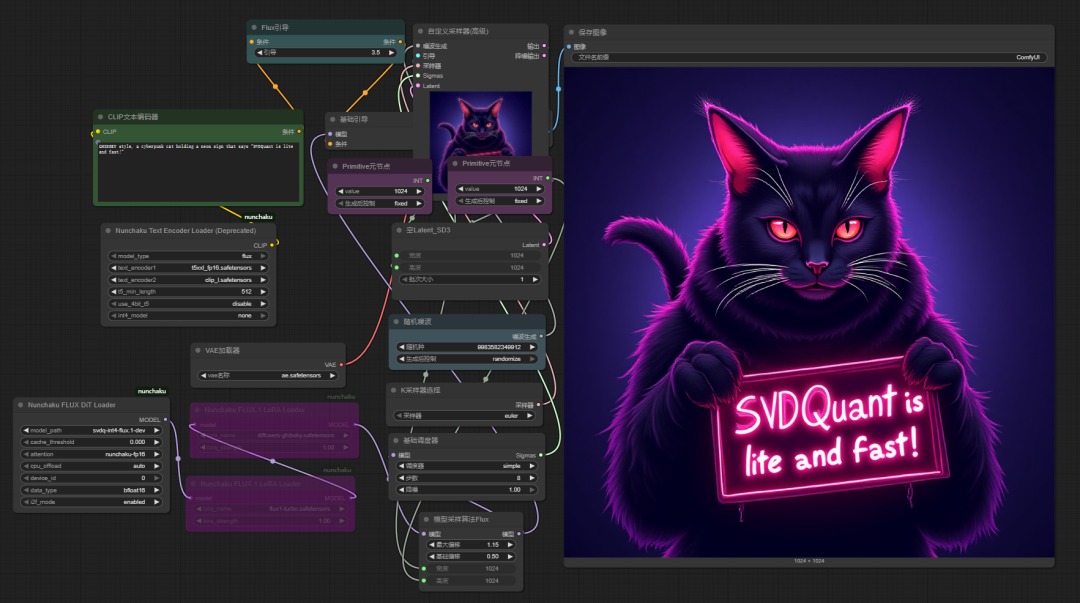Click the Latent output port on 空Latent_SD3
1080x603 pixels.
click(544, 245)
